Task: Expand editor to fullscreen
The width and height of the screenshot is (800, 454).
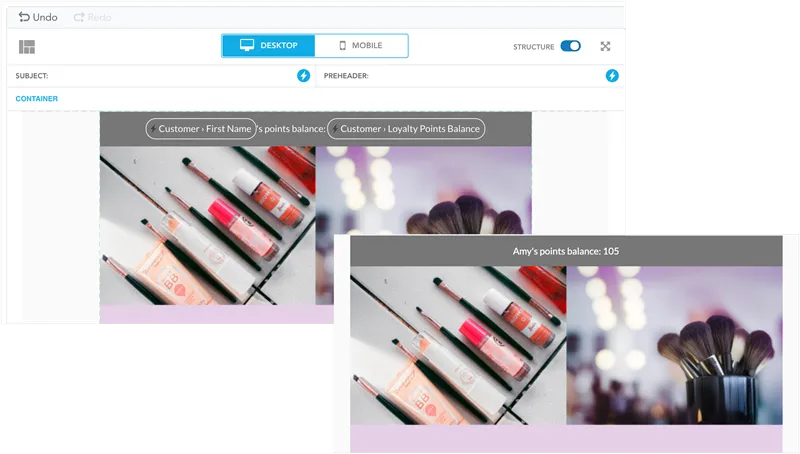Action: (605, 46)
